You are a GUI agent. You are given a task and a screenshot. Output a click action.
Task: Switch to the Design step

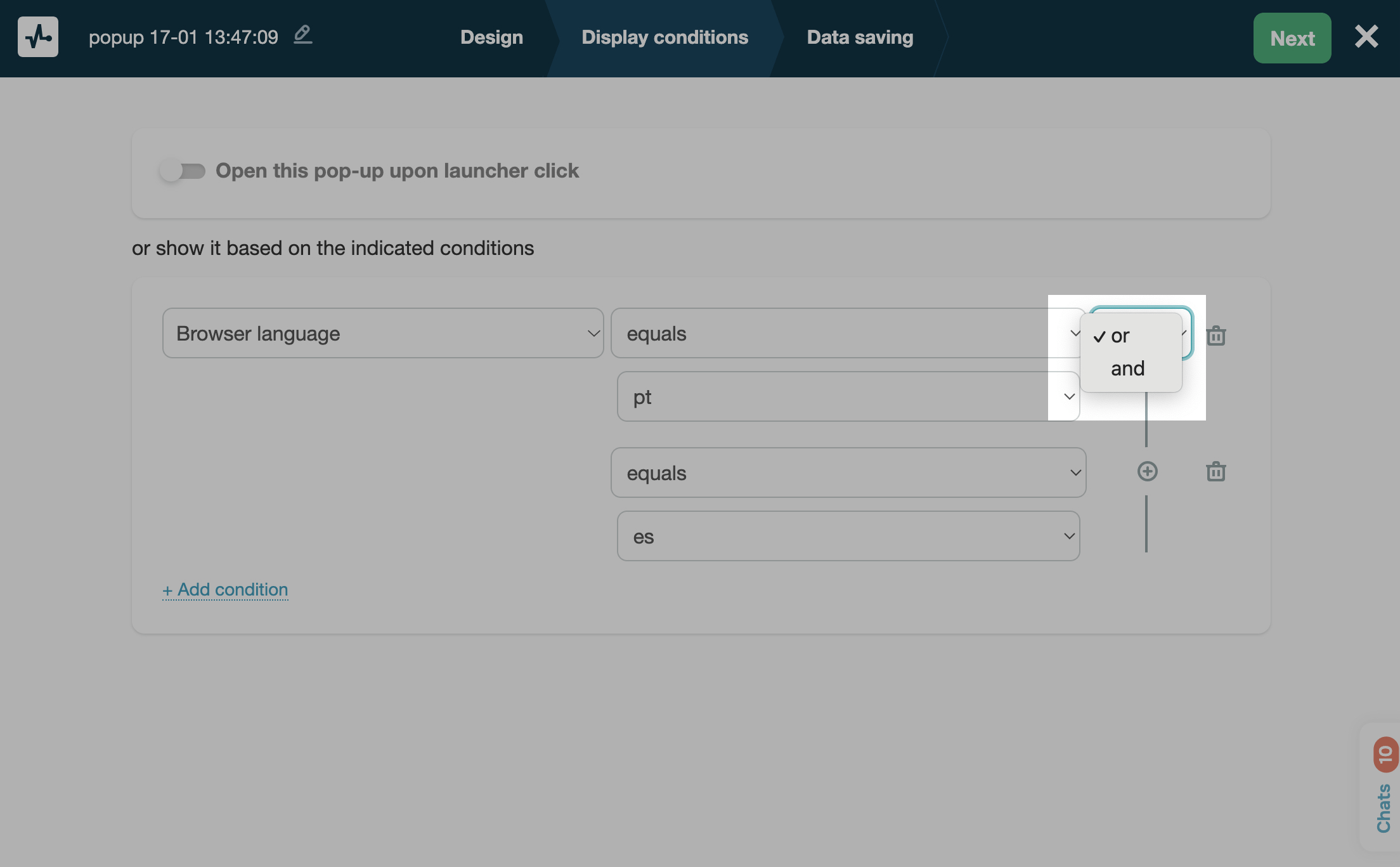coord(491,37)
